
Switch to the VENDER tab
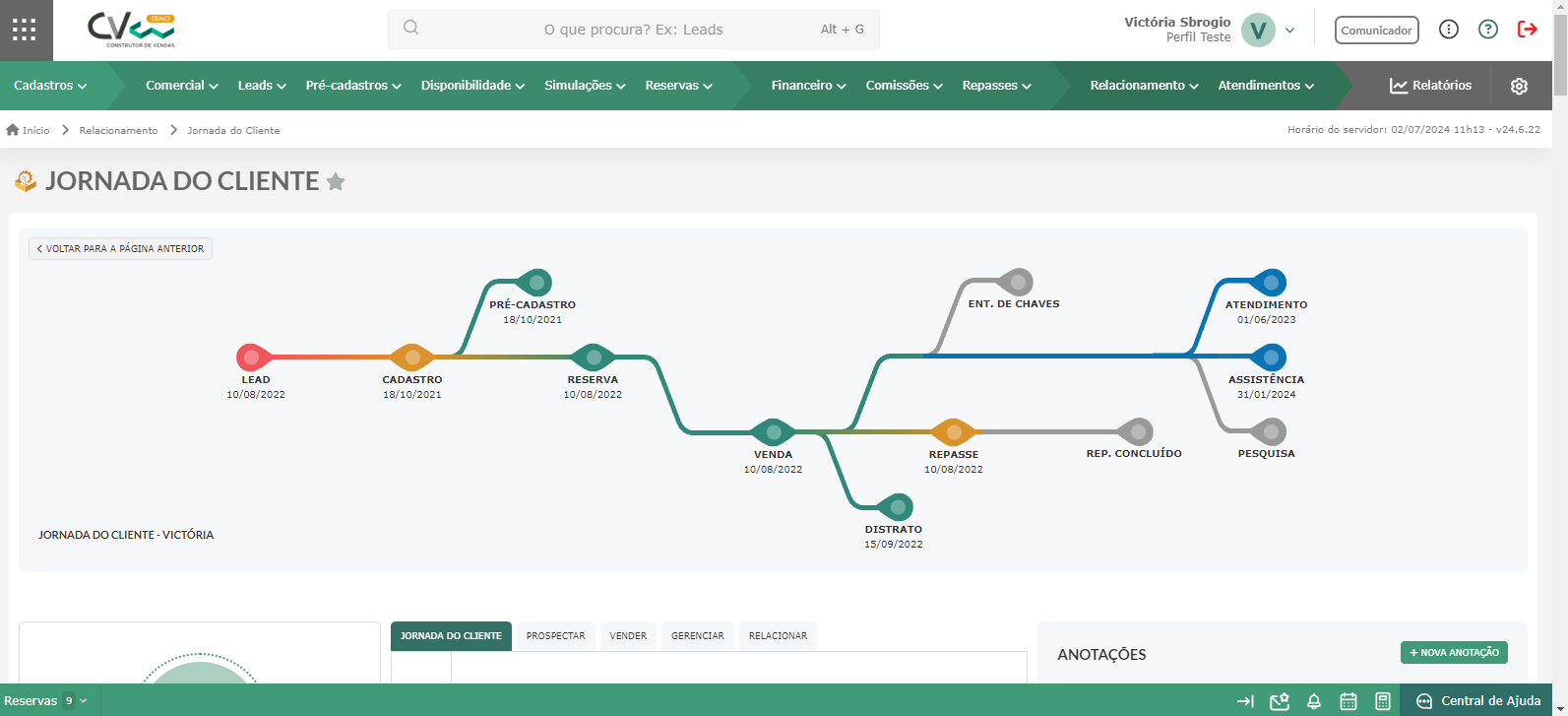point(628,636)
